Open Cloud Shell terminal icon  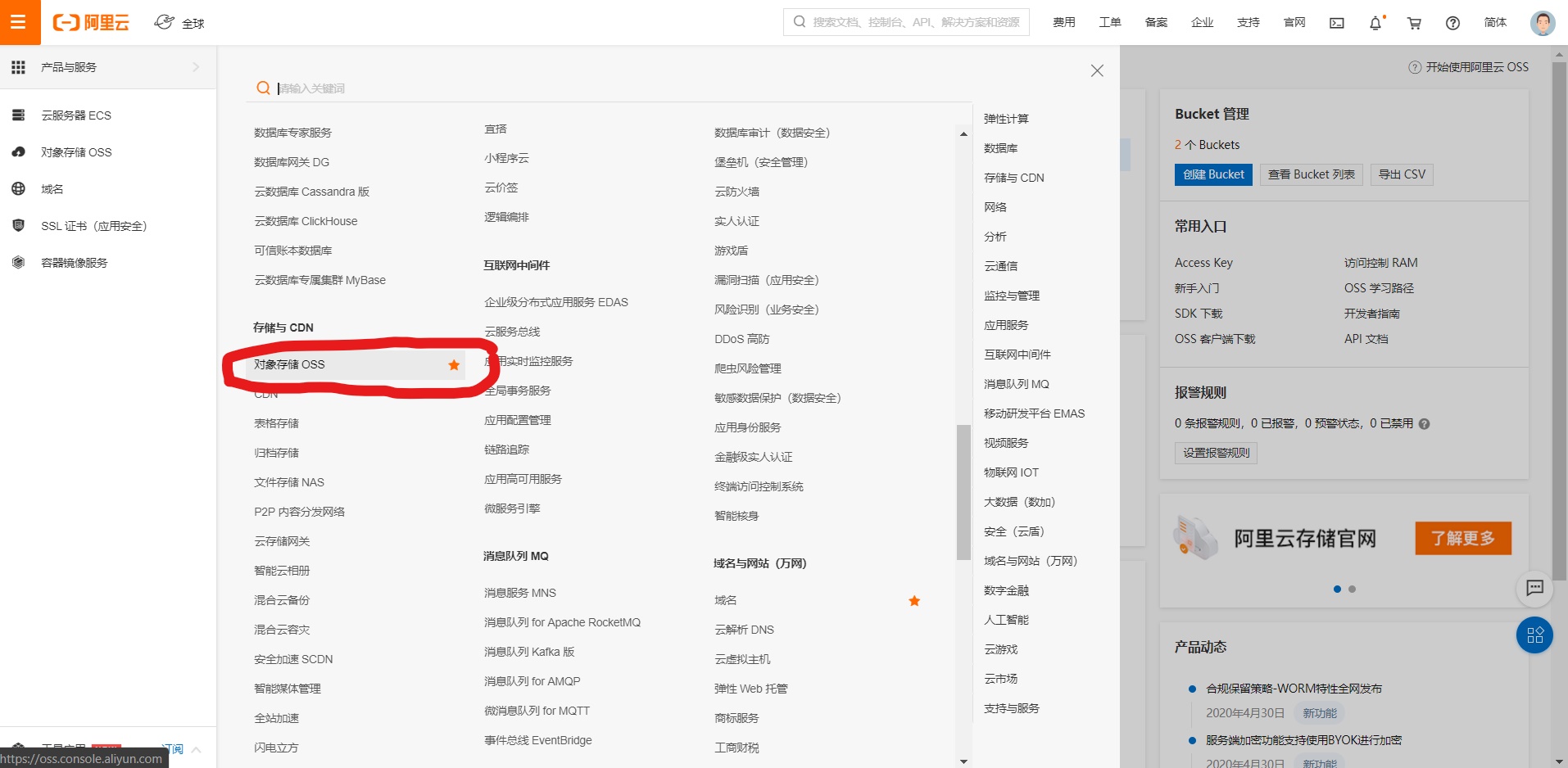click(1336, 23)
